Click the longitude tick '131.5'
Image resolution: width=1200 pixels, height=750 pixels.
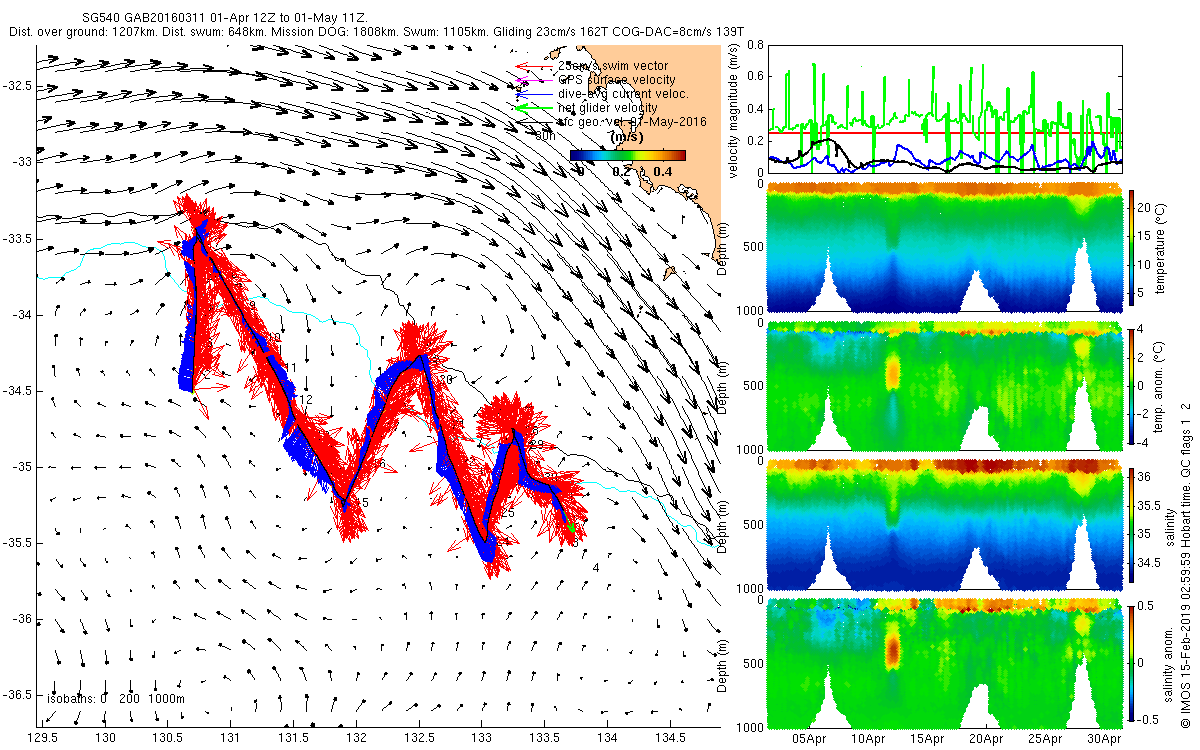pyautogui.click(x=294, y=737)
